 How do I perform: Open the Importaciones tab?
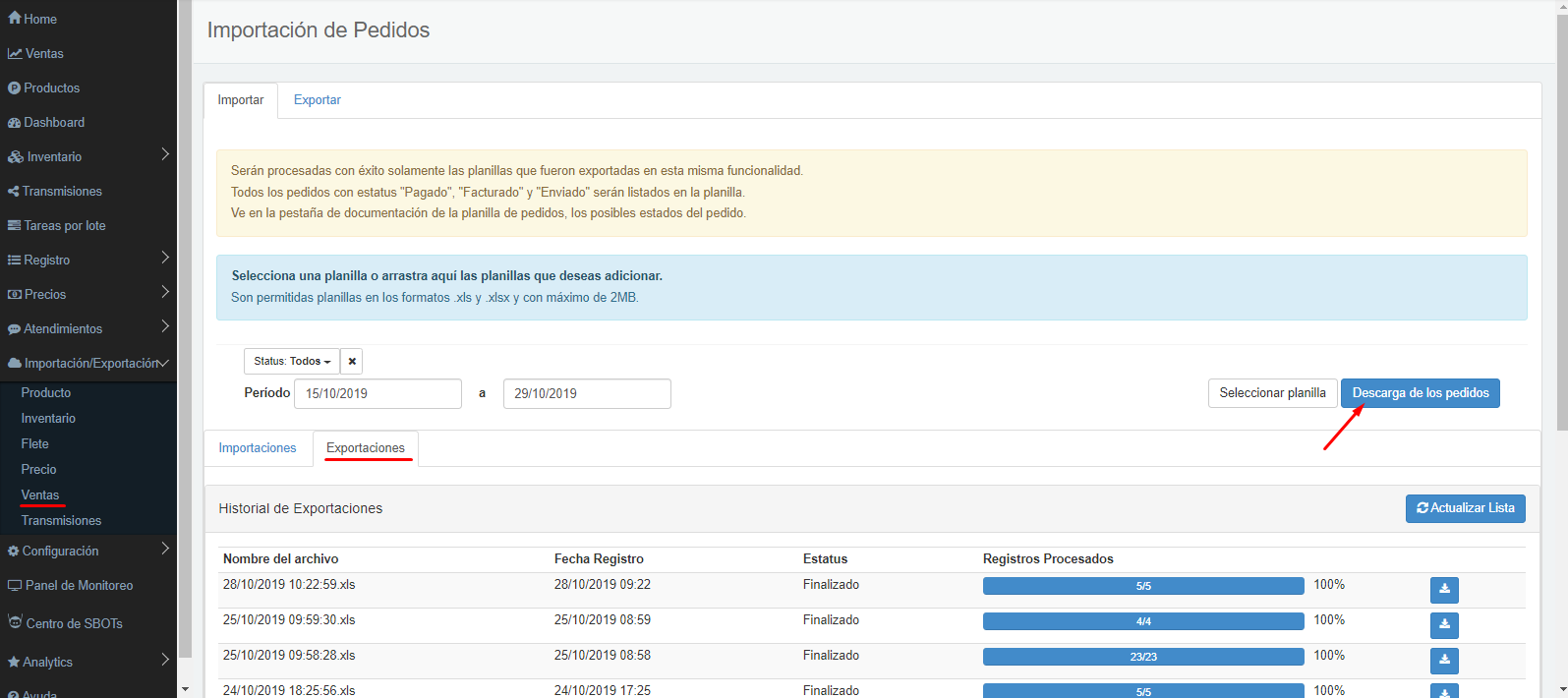(x=258, y=448)
